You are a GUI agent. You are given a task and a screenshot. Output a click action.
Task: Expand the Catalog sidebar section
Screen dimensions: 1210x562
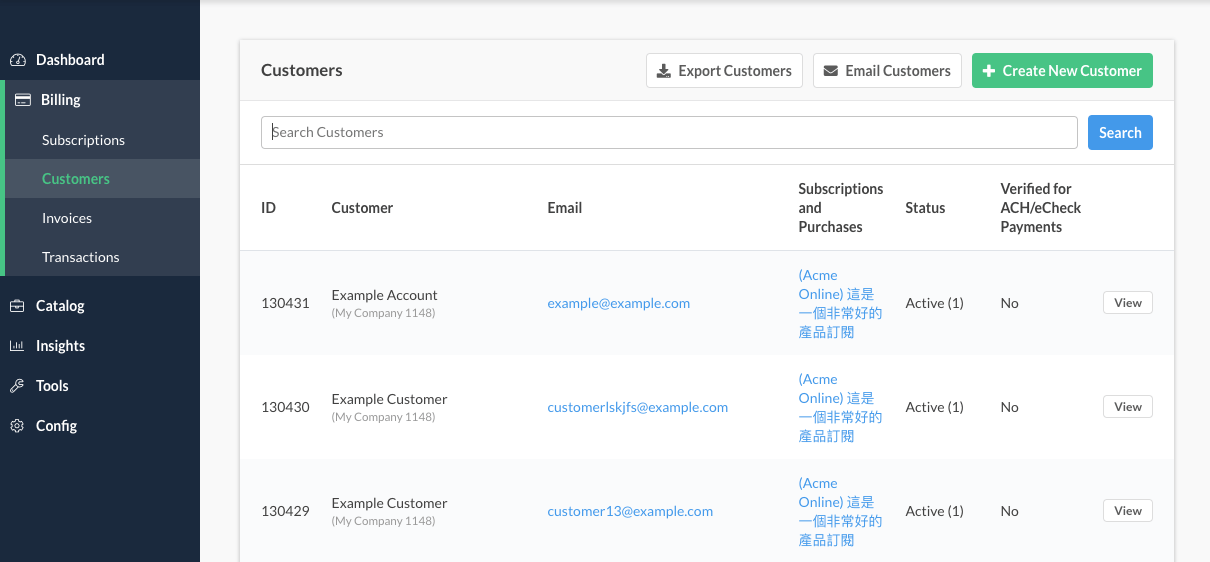pos(60,306)
